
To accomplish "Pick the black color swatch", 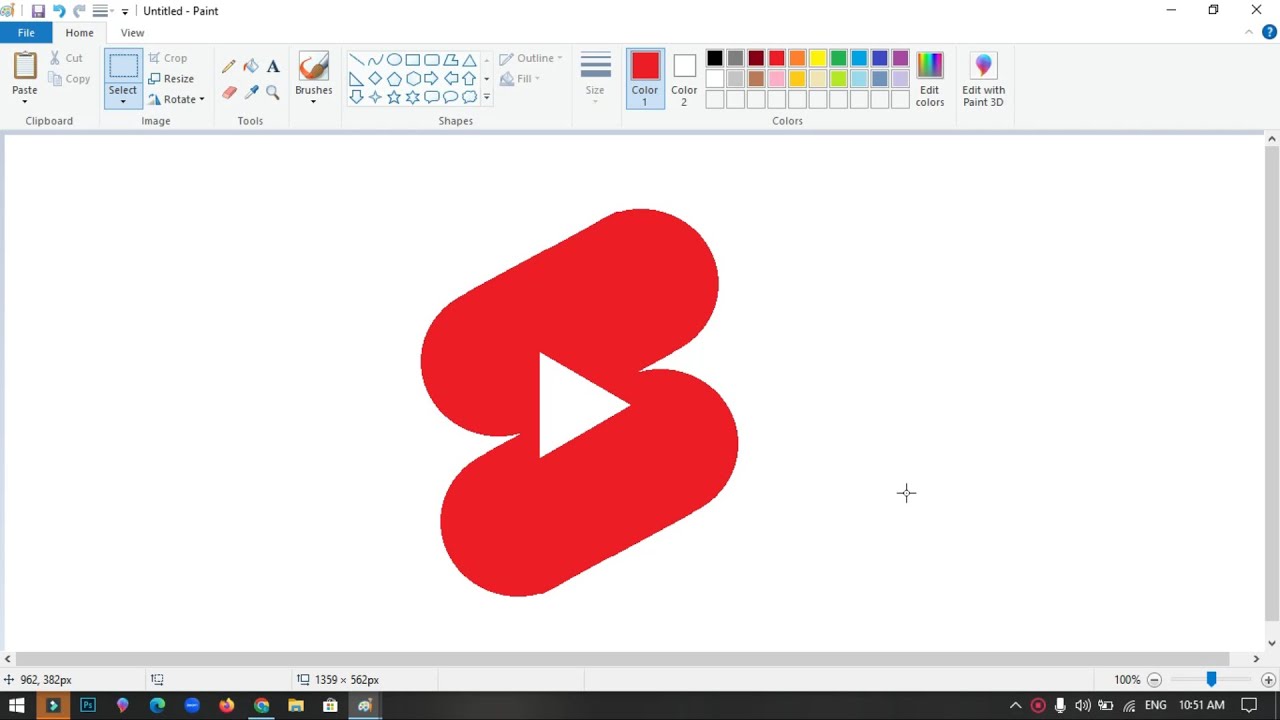I will pyautogui.click(x=715, y=59).
